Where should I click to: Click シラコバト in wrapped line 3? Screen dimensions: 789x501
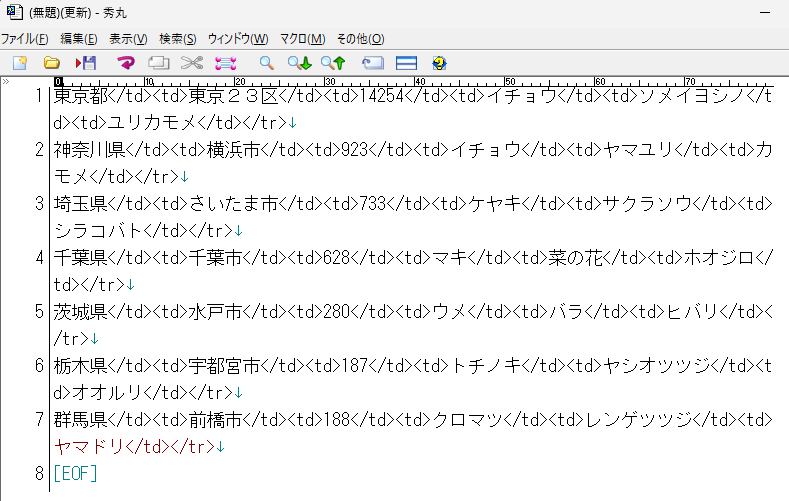pos(99,230)
